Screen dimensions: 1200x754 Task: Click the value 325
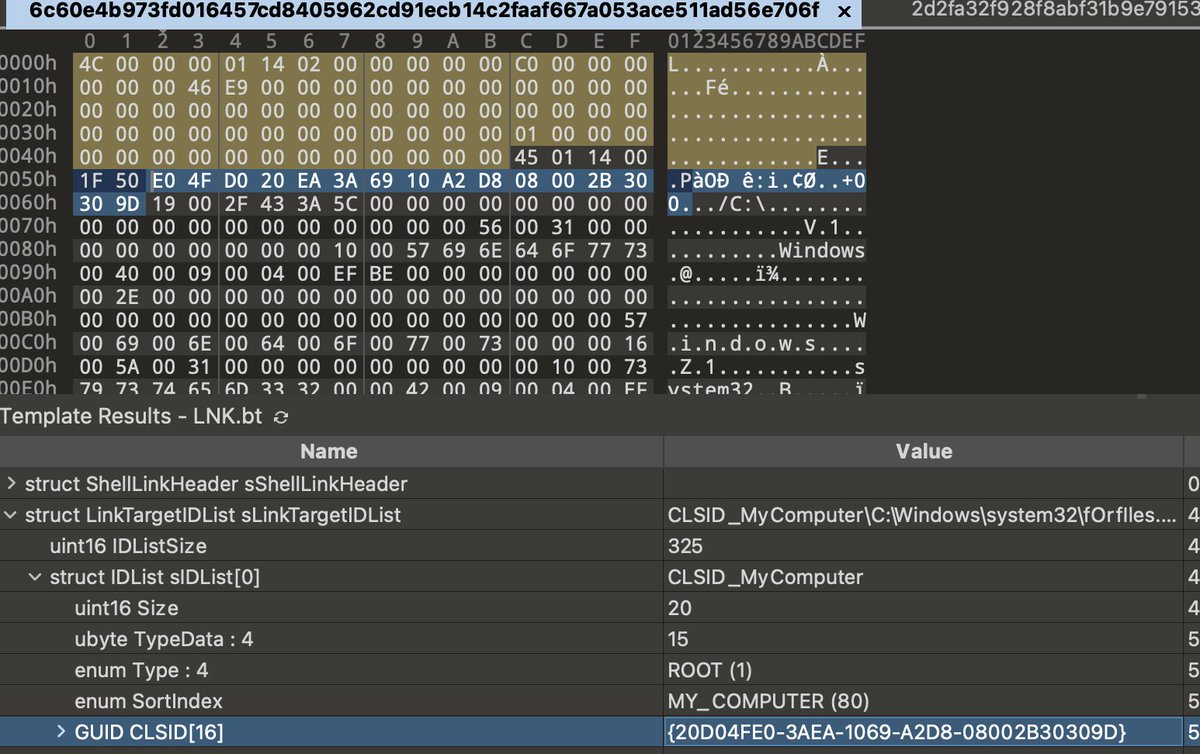click(x=685, y=546)
